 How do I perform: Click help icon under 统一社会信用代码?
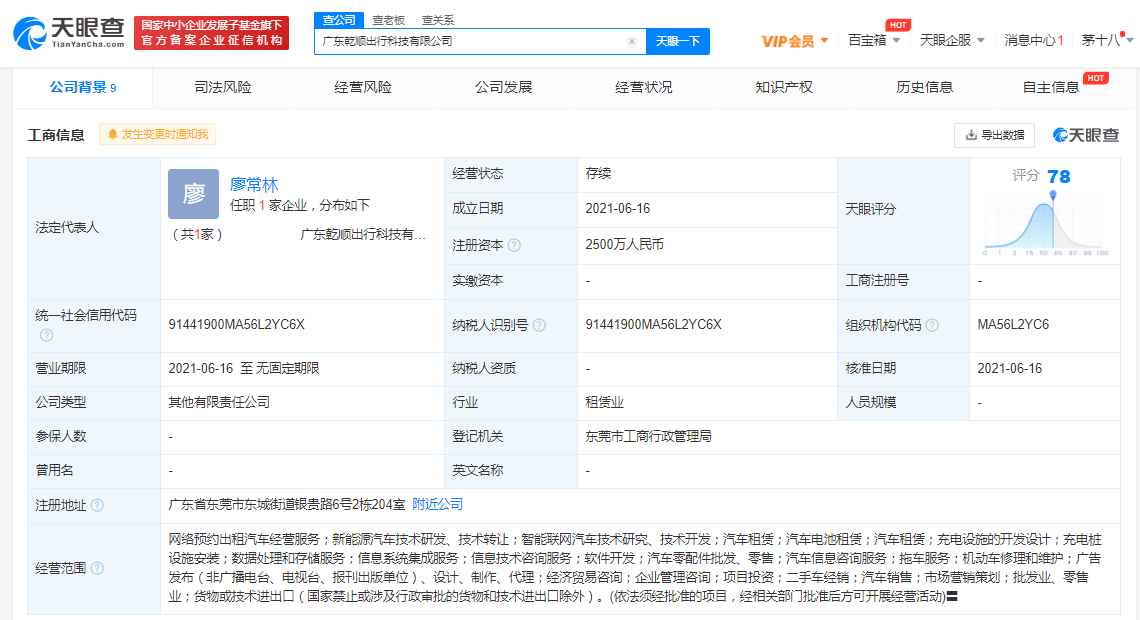pos(47,335)
